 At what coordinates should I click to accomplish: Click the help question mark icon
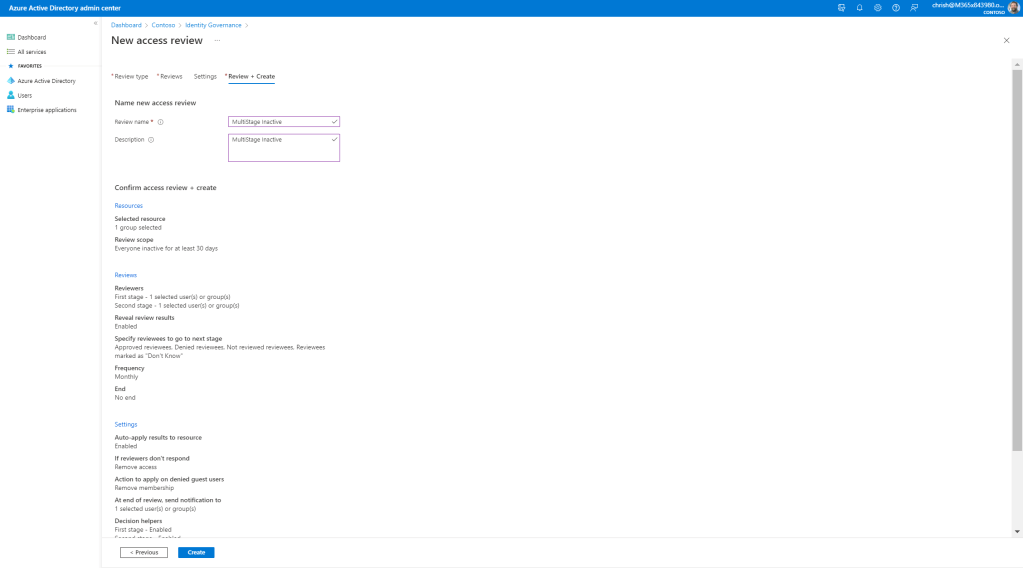tap(896, 7)
